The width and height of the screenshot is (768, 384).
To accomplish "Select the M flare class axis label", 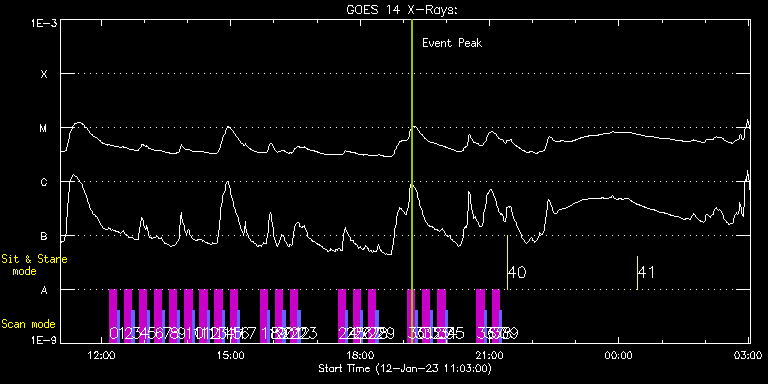I will point(44,128).
